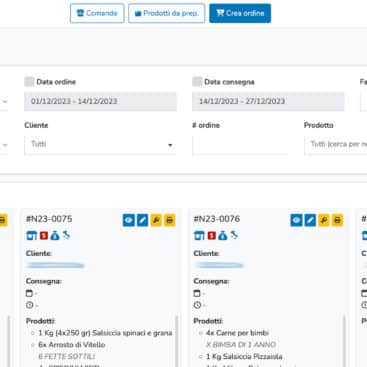Click the clock icon under Consegna in #N23-0075
The width and height of the screenshot is (367, 367).
coord(29,305)
